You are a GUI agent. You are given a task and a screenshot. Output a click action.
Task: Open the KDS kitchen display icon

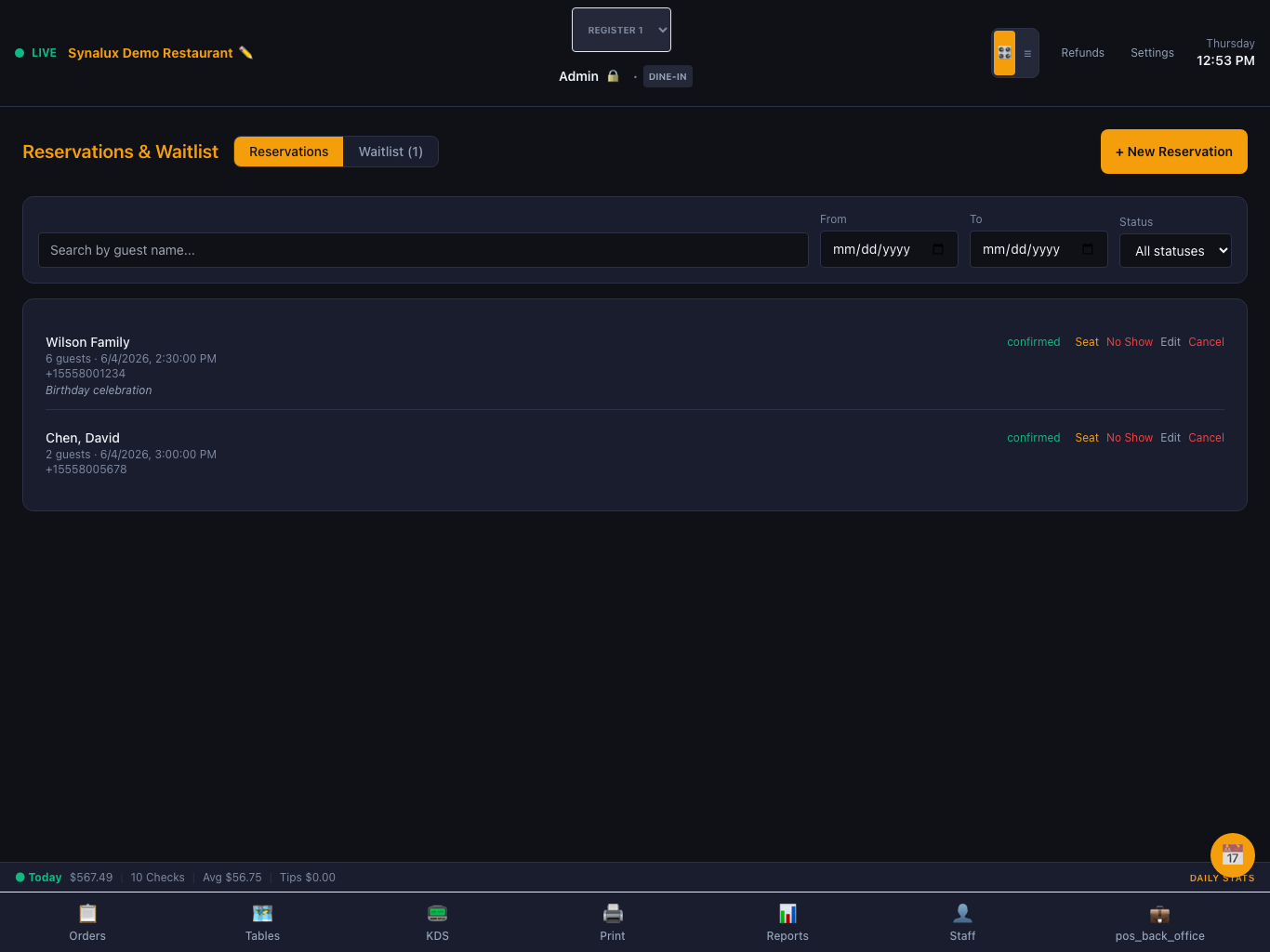437,913
